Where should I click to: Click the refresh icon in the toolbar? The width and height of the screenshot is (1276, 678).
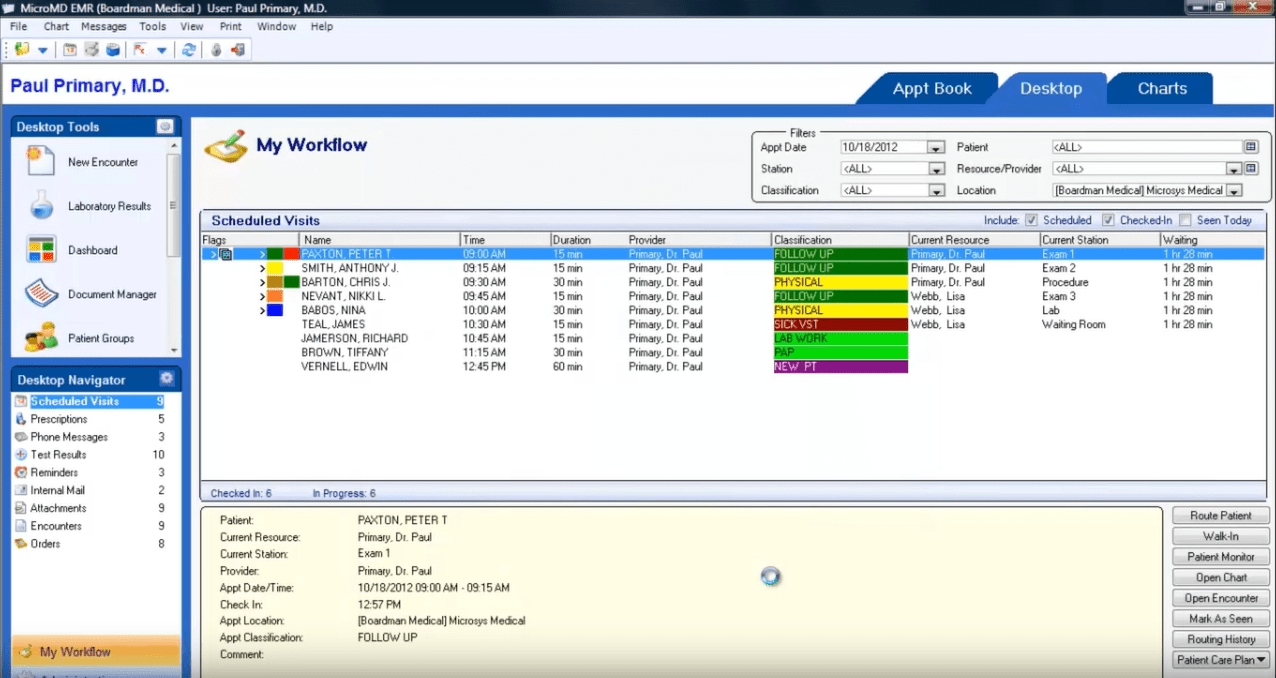click(188, 50)
